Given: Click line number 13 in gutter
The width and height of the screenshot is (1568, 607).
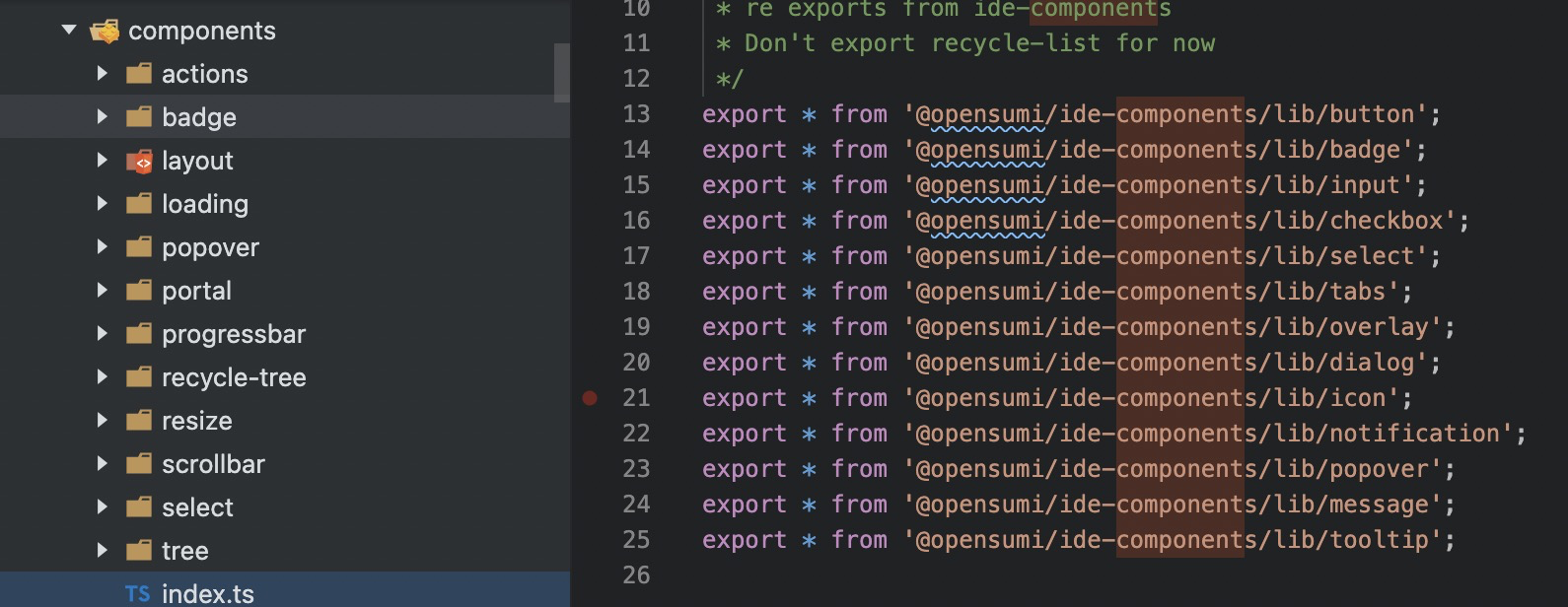Looking at the screenshot, I should point(636,114).
